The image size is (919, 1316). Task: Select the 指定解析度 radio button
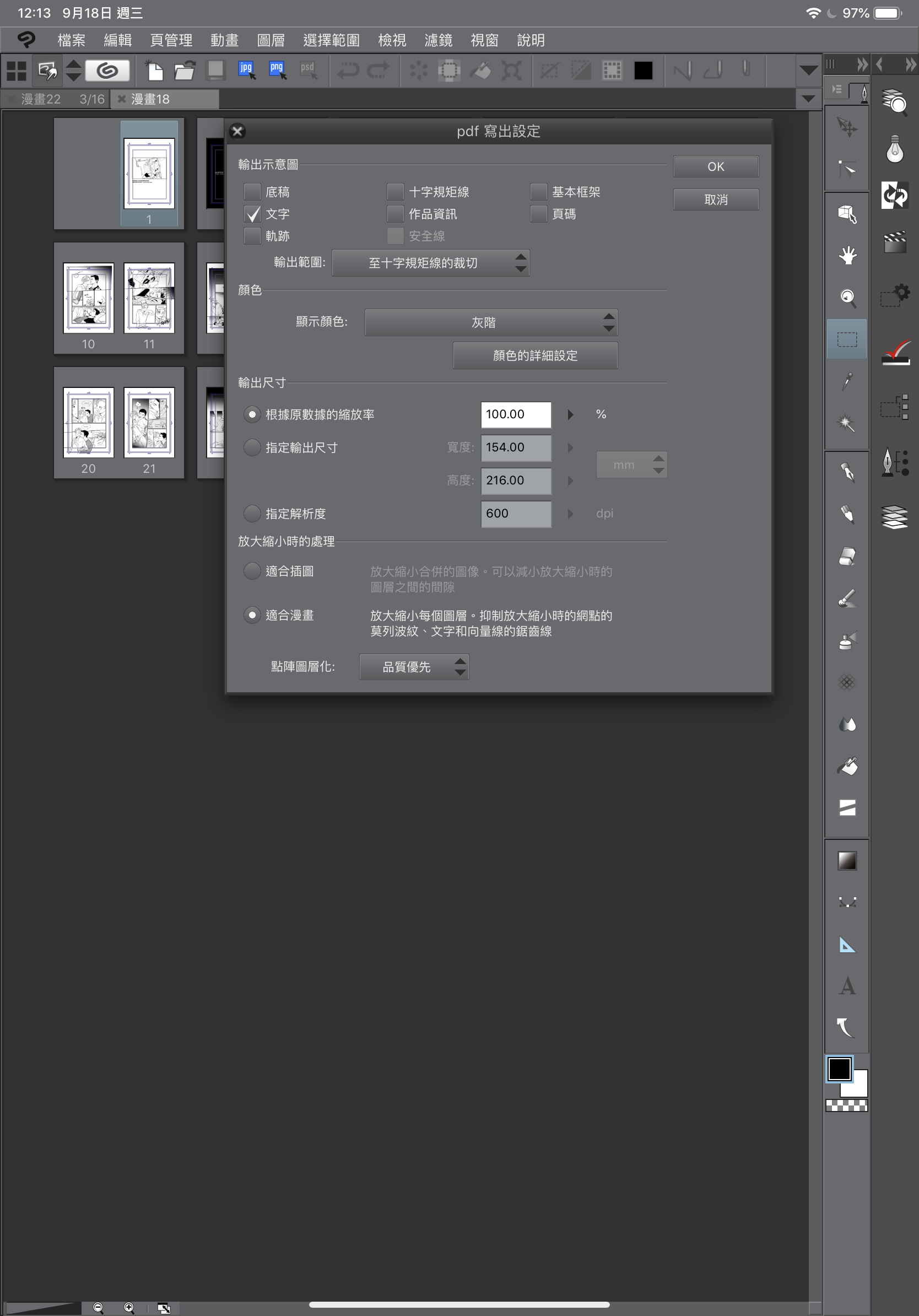(252, 514)
